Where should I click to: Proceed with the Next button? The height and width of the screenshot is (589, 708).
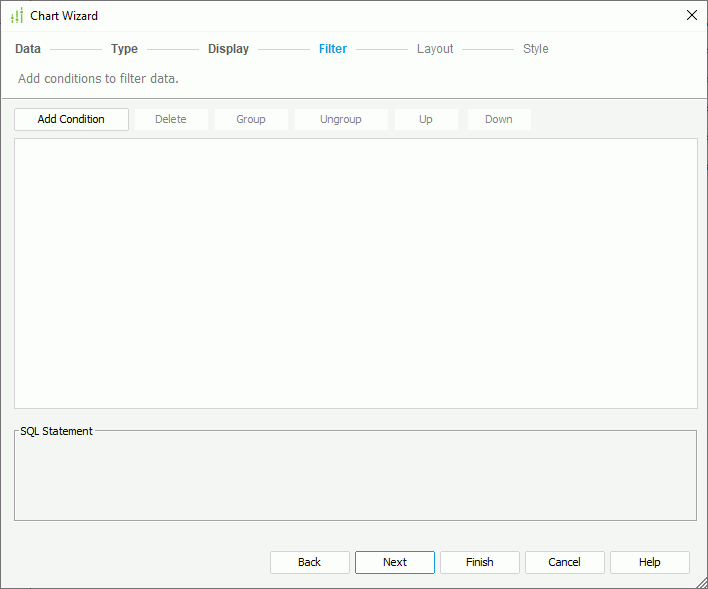(395, 562)
